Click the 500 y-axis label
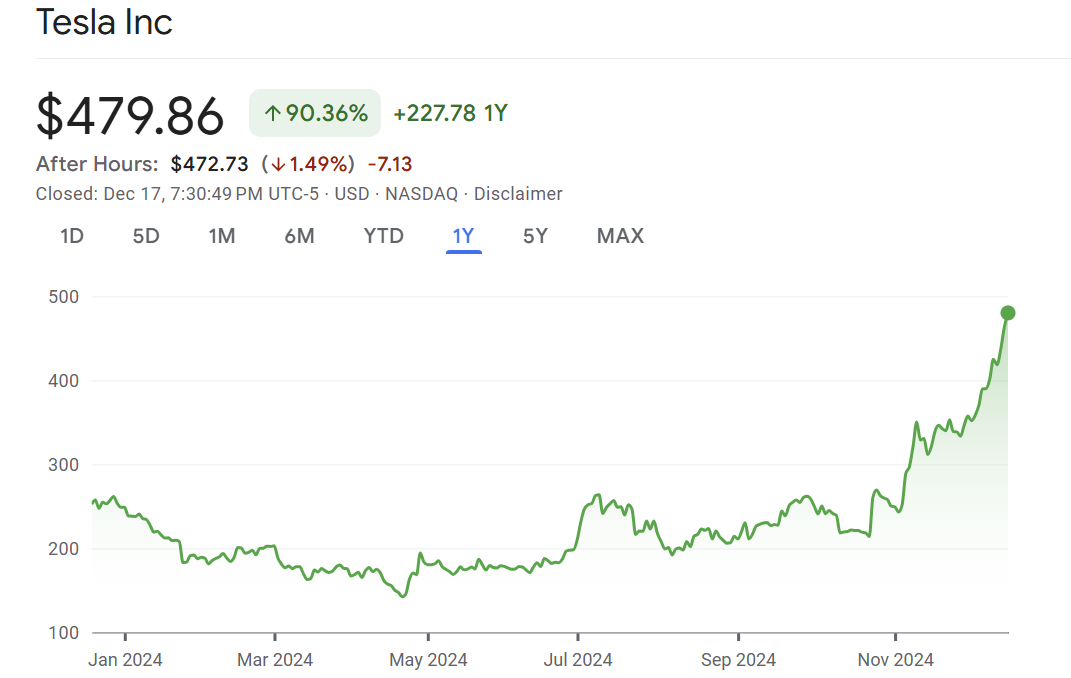Viewport: 1071px width, 678px height. (64, 297)
